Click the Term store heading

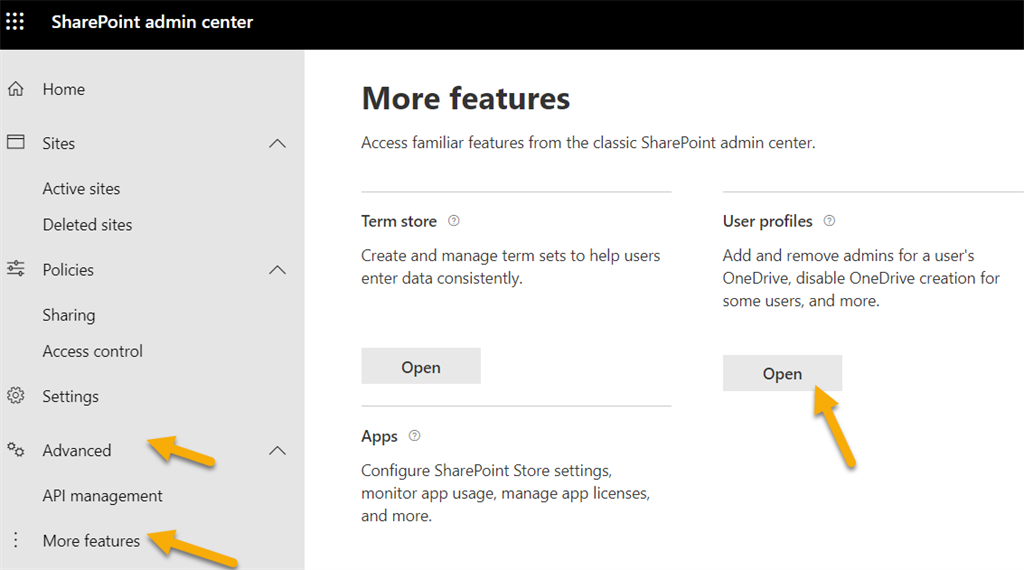click(399, 221)
